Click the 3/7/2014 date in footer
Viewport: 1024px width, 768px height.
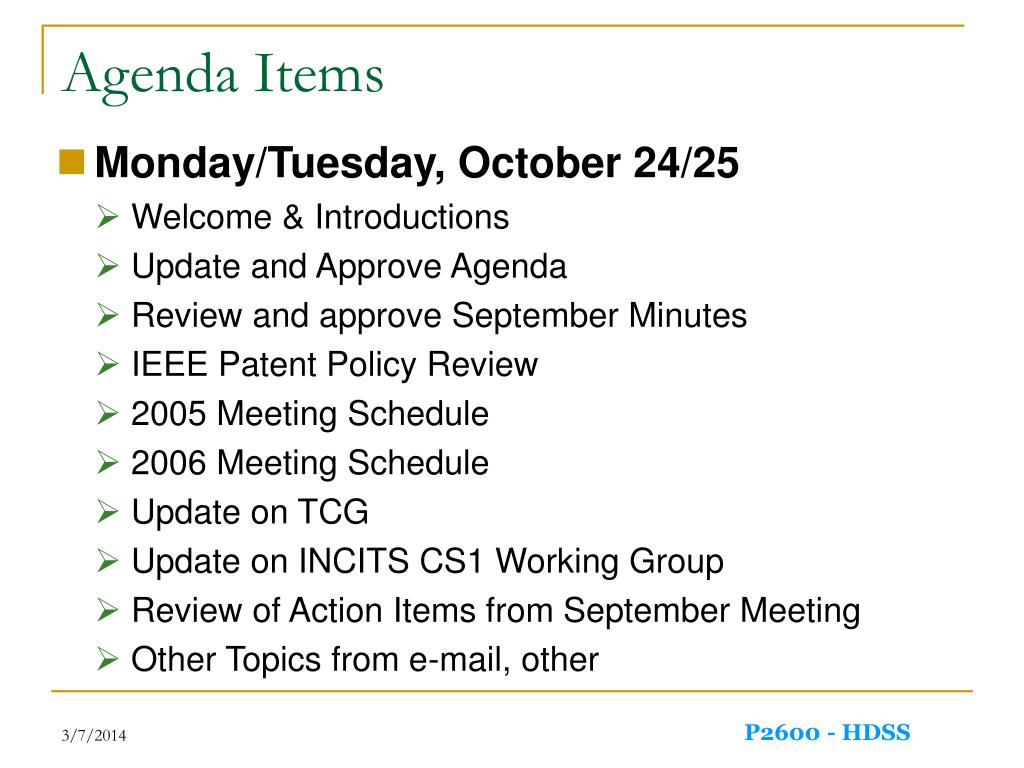click(94, 736)
